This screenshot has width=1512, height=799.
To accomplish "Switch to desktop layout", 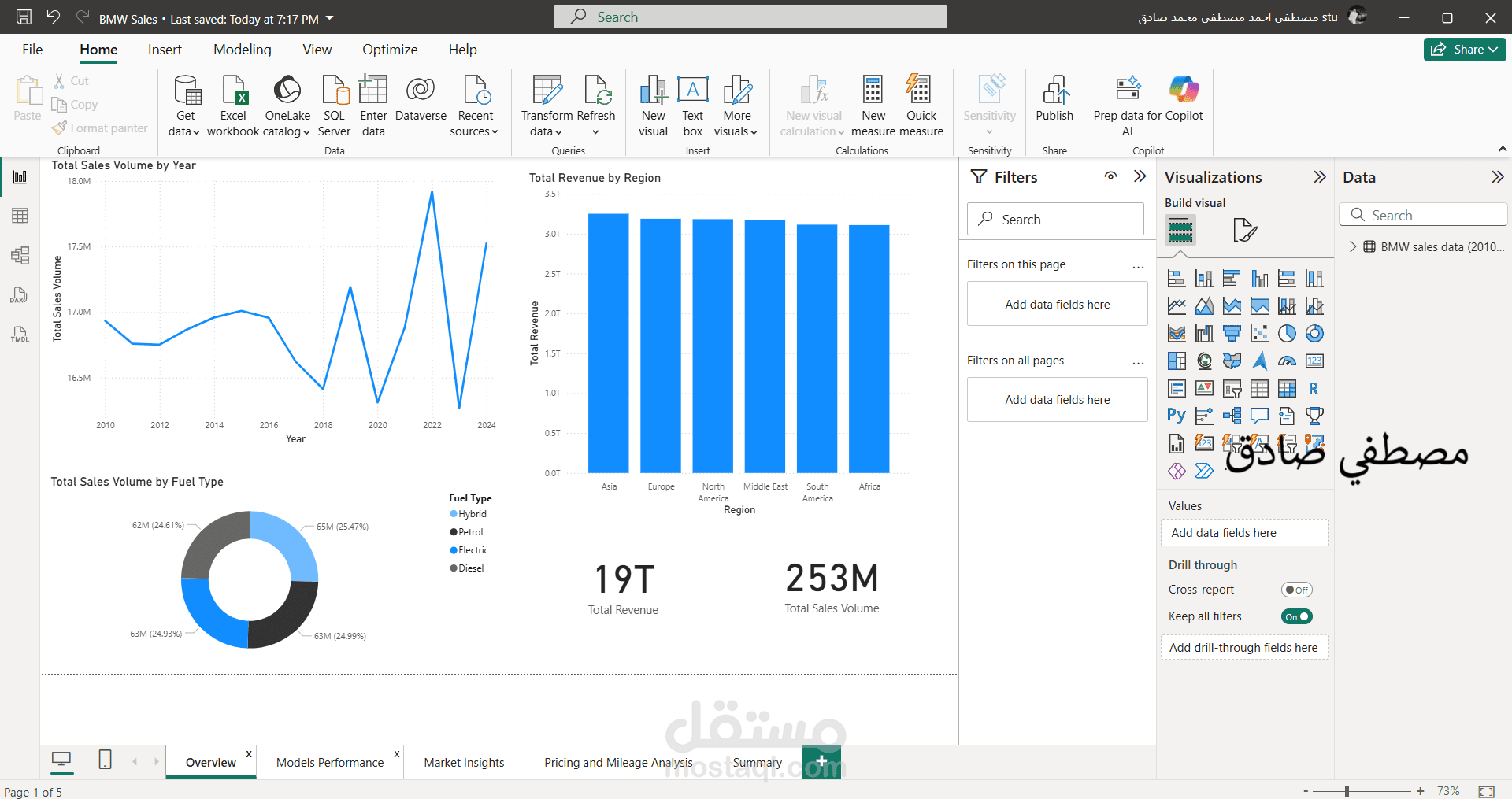I will click(61, 760).
